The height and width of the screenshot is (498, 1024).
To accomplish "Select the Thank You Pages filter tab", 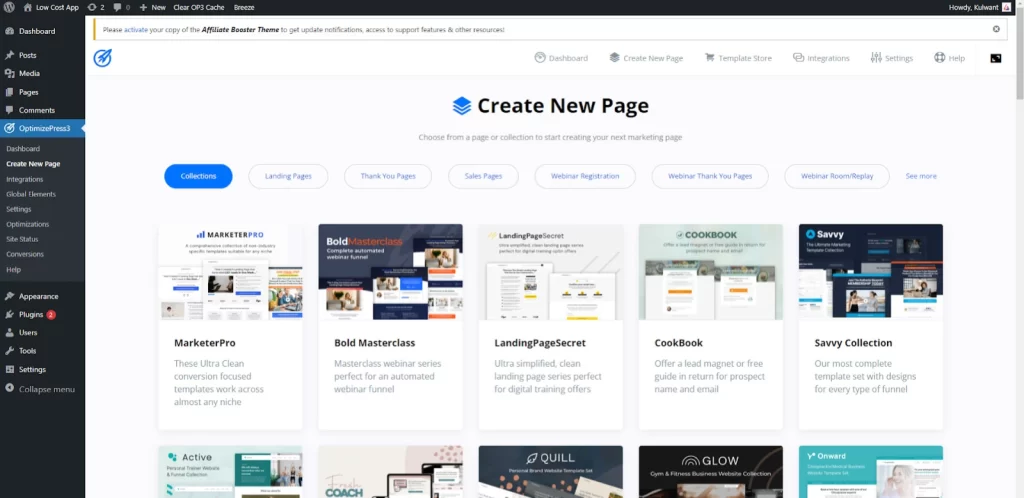I will [388, 176].
